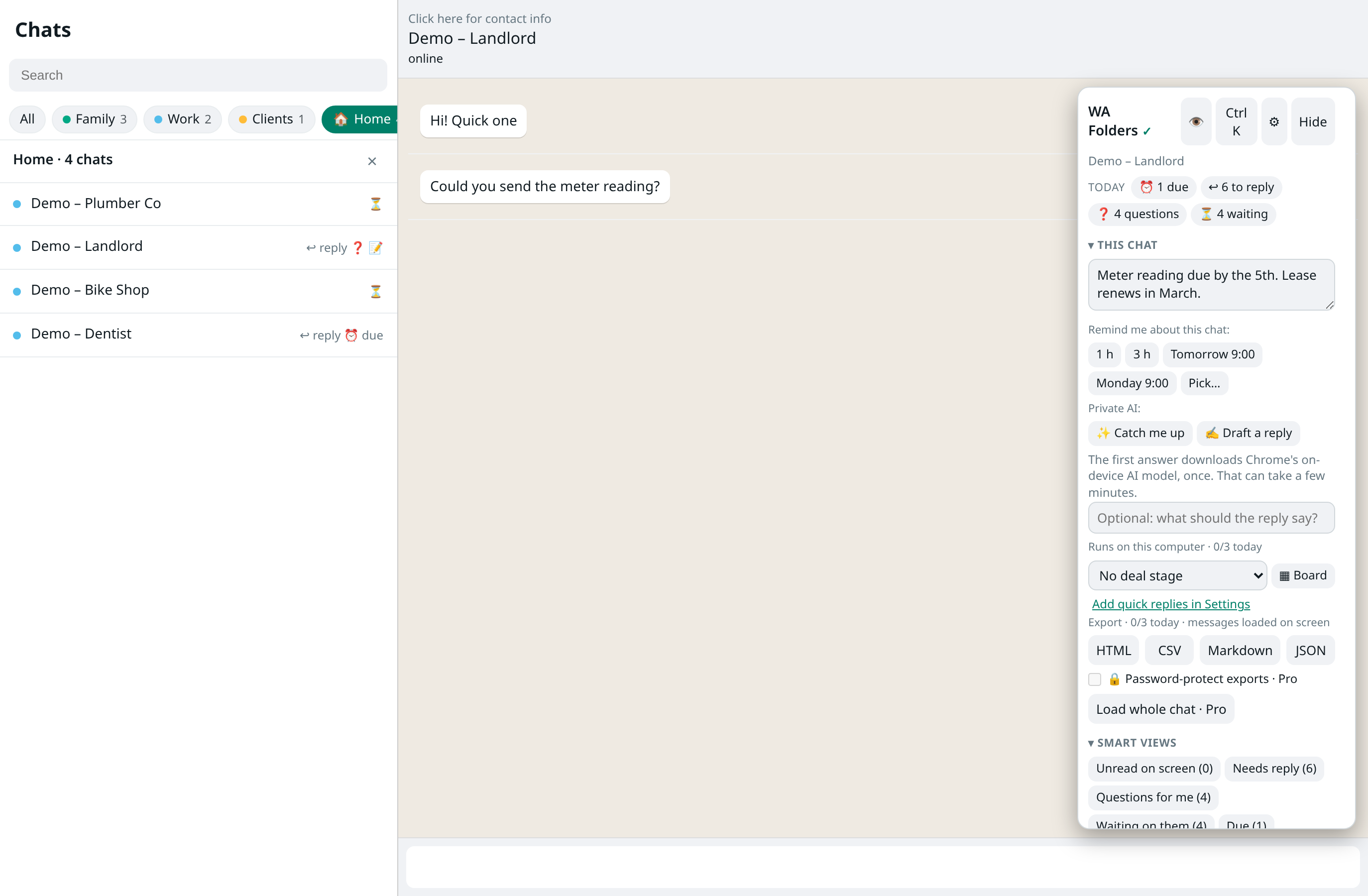Open Needs reply (6) smart view
1368x896 pixels.
pos(1274,769)
